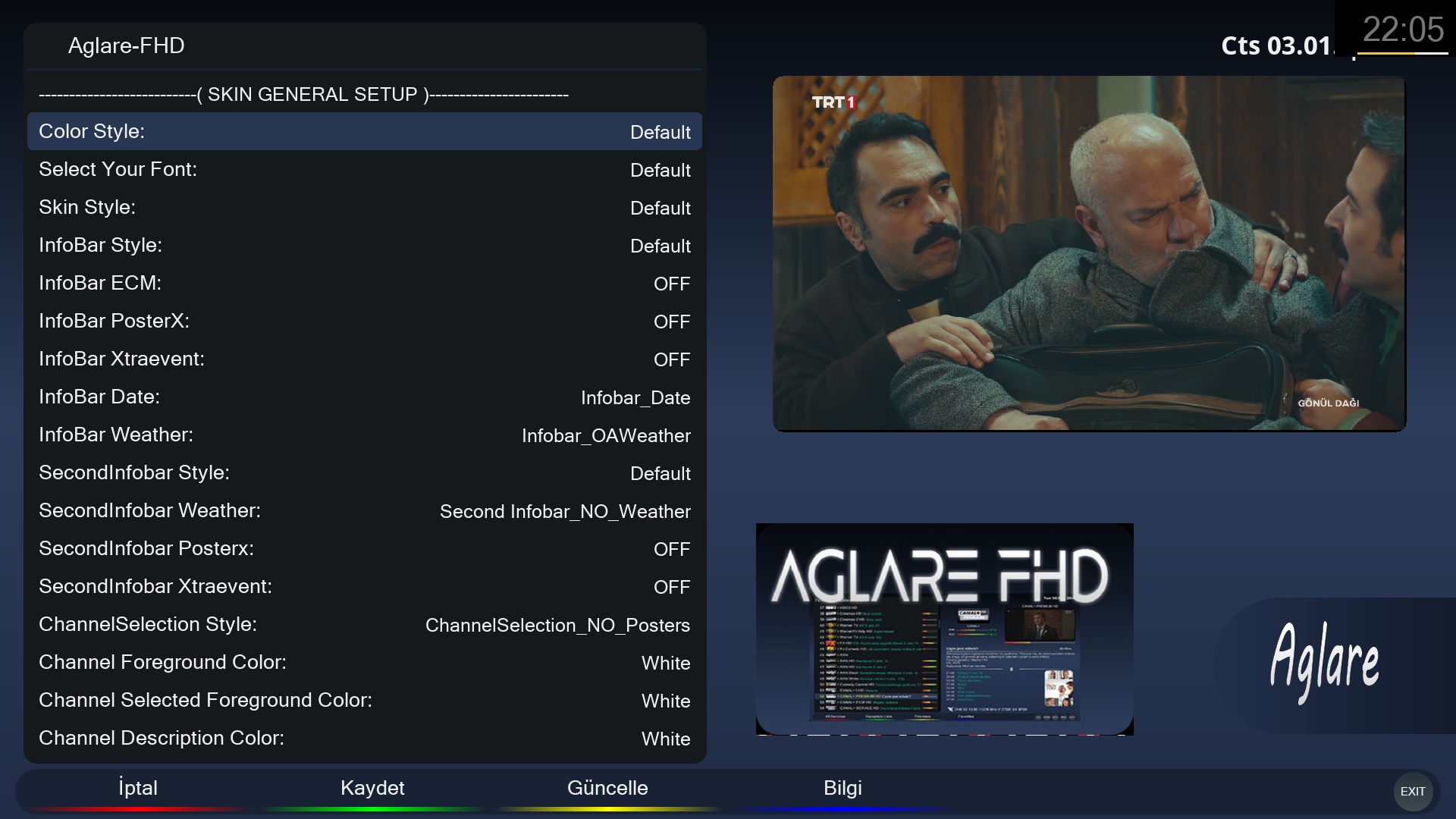1456x819 pixels.
Task: Open the SecondInfobar Style setting
Action: (365, 472)
